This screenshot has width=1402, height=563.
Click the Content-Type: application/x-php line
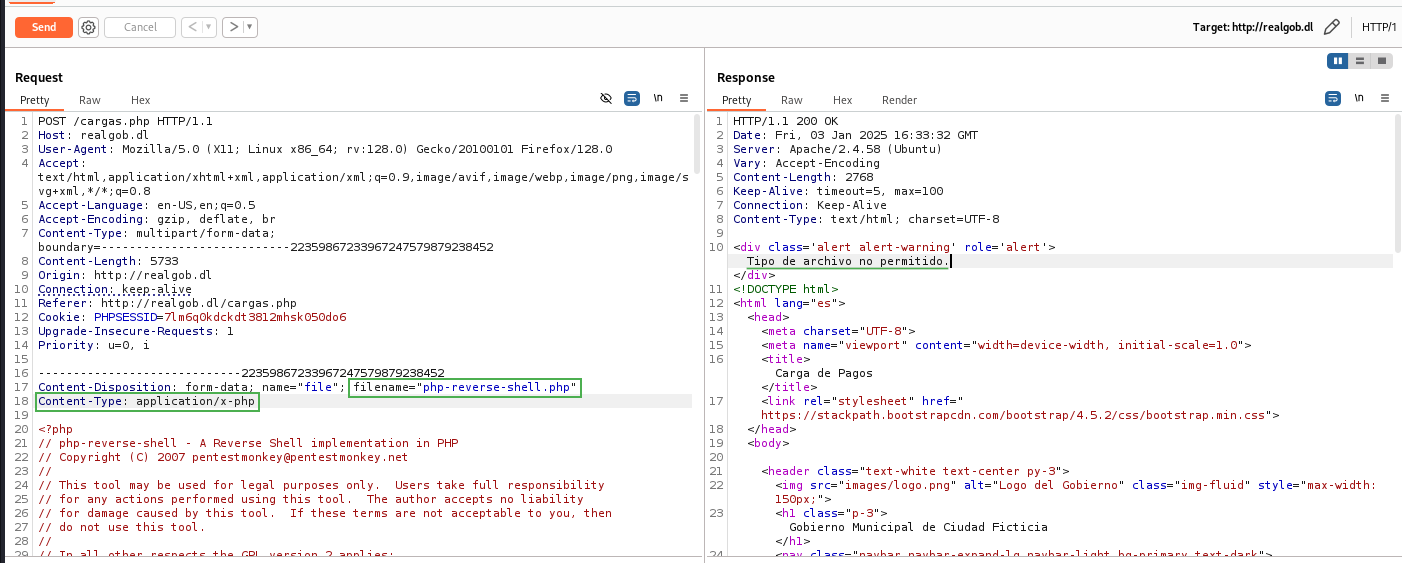point(146,401)
